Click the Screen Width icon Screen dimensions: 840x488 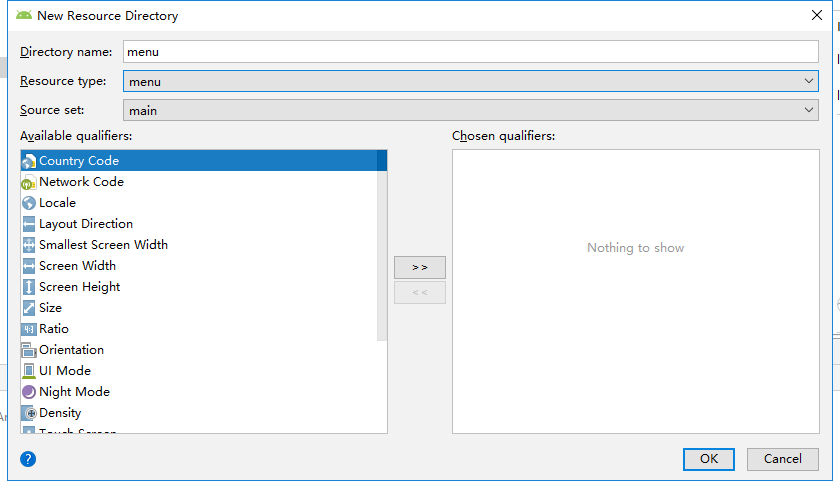(x=29, y=266)
